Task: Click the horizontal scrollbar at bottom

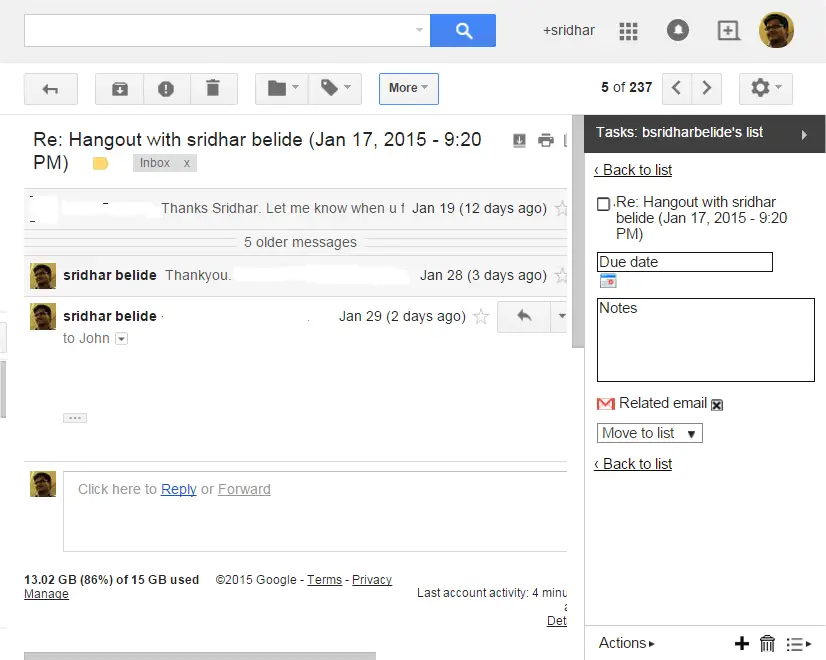Action: pos(200,656)
